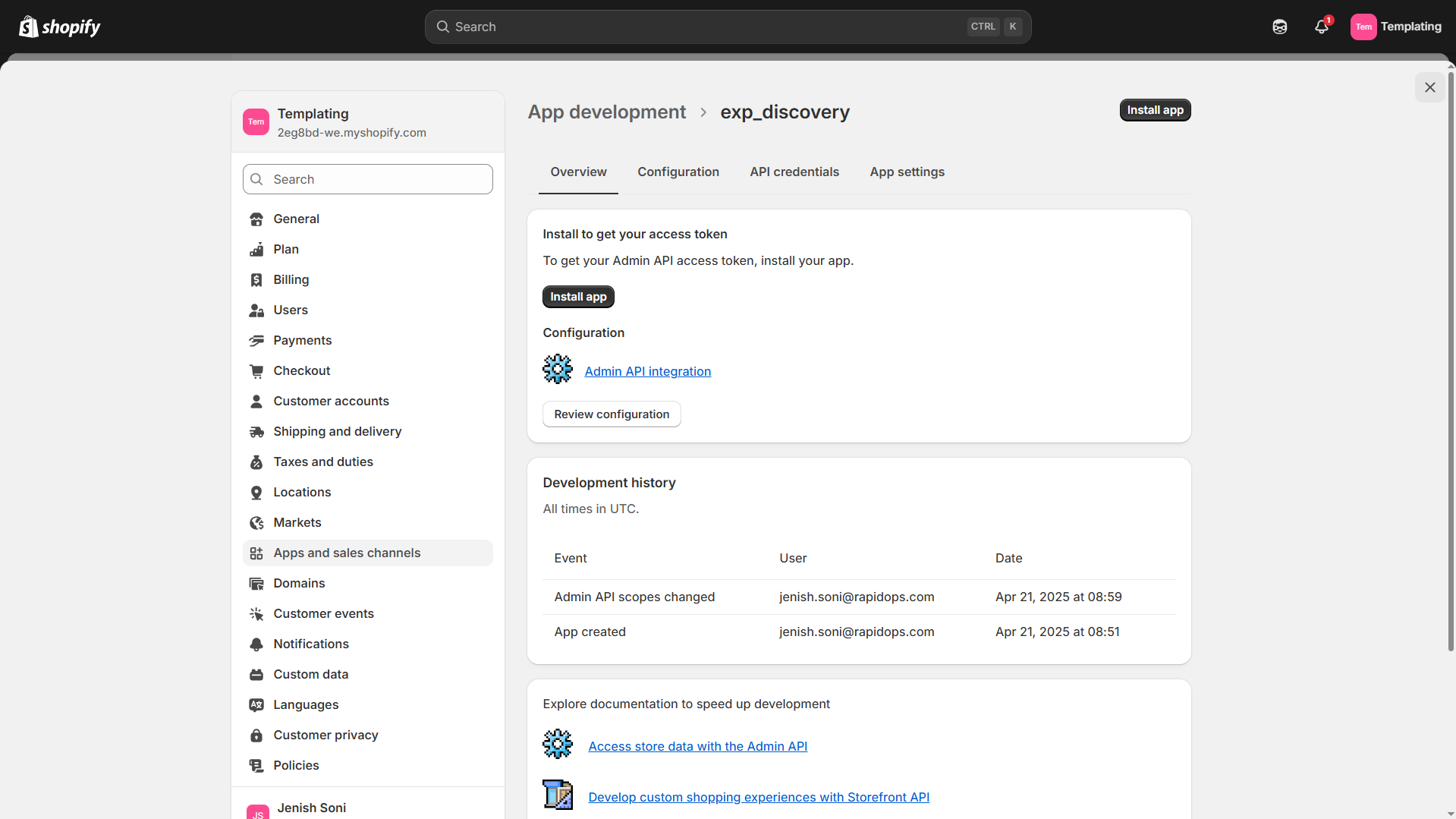Viewport: 1456px width, 819px height.
Task: Open the App settings tab
Action: (907, 172)
